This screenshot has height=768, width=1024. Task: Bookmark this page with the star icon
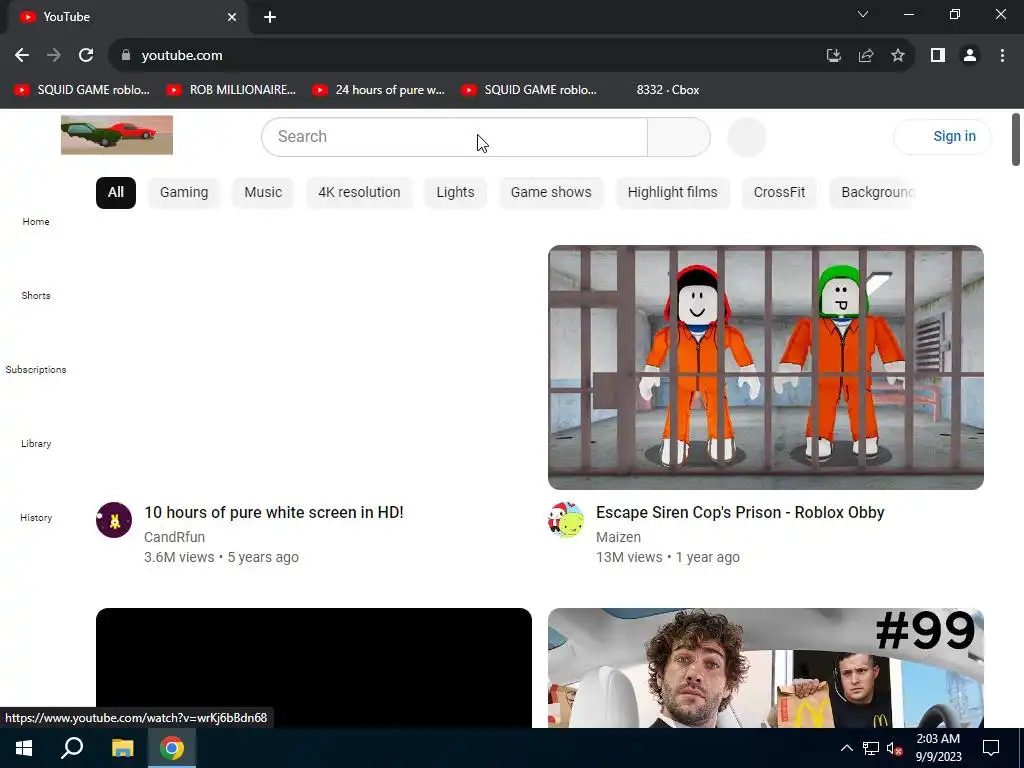pyautogui.click(x=898, y=56)
